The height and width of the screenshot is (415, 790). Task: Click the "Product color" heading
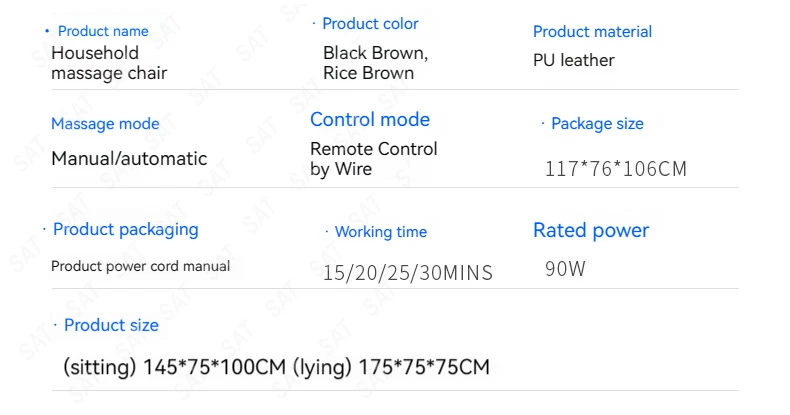pyautogui.click(x=370, y=23)
